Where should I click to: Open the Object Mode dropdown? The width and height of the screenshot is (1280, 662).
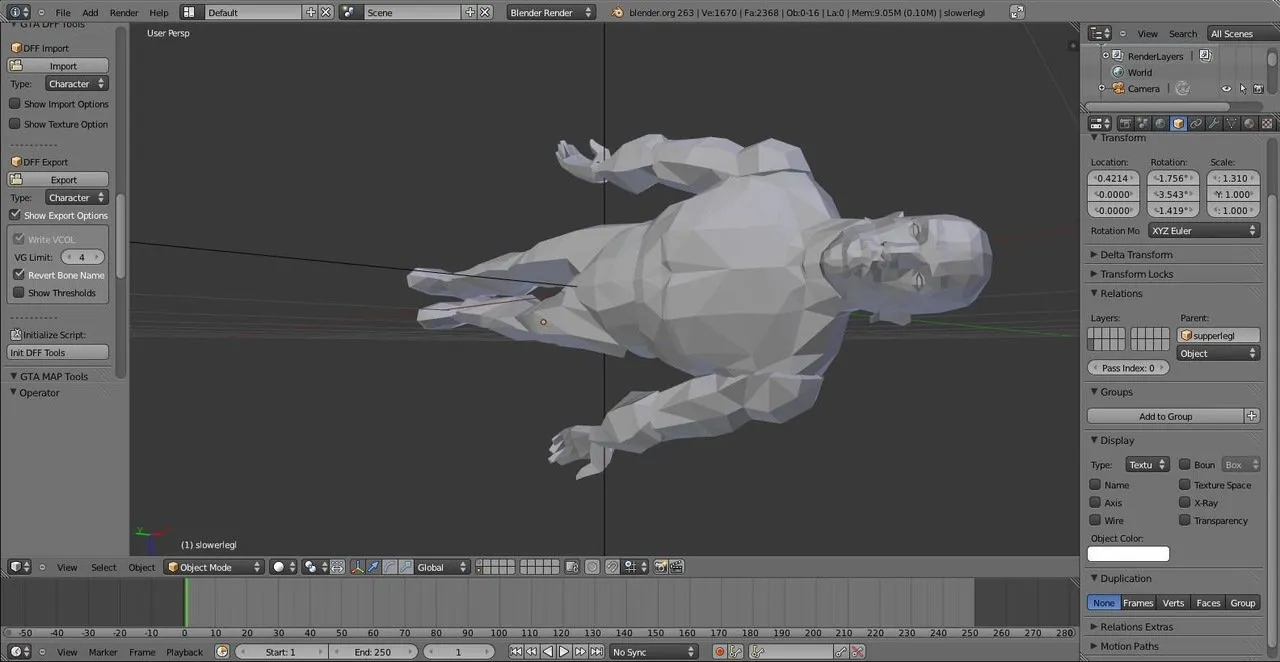[x=215, y=567]
